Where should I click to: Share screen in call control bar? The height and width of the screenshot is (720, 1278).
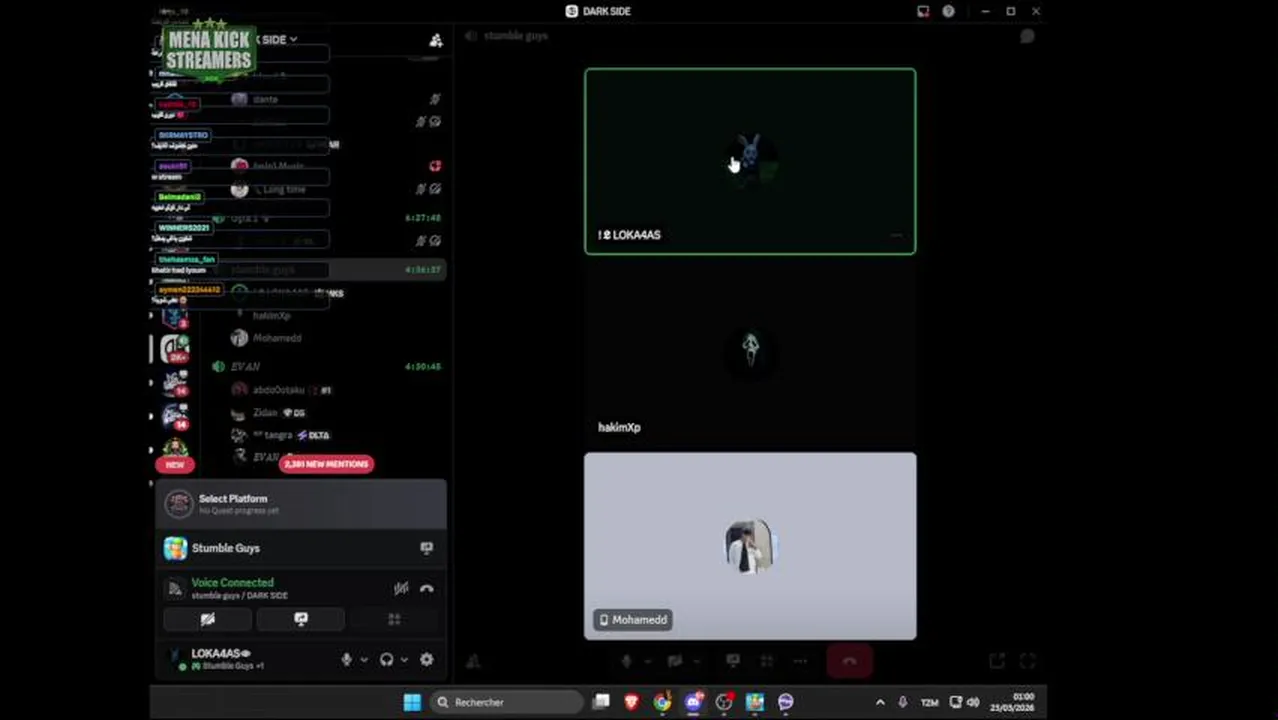coord(733,661)
